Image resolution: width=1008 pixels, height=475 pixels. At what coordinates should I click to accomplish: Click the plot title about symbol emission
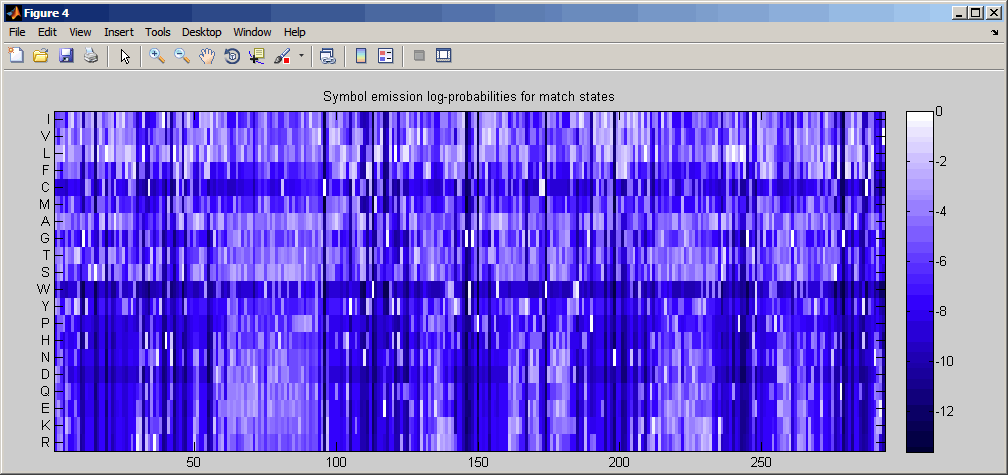(x=468, y=97)
